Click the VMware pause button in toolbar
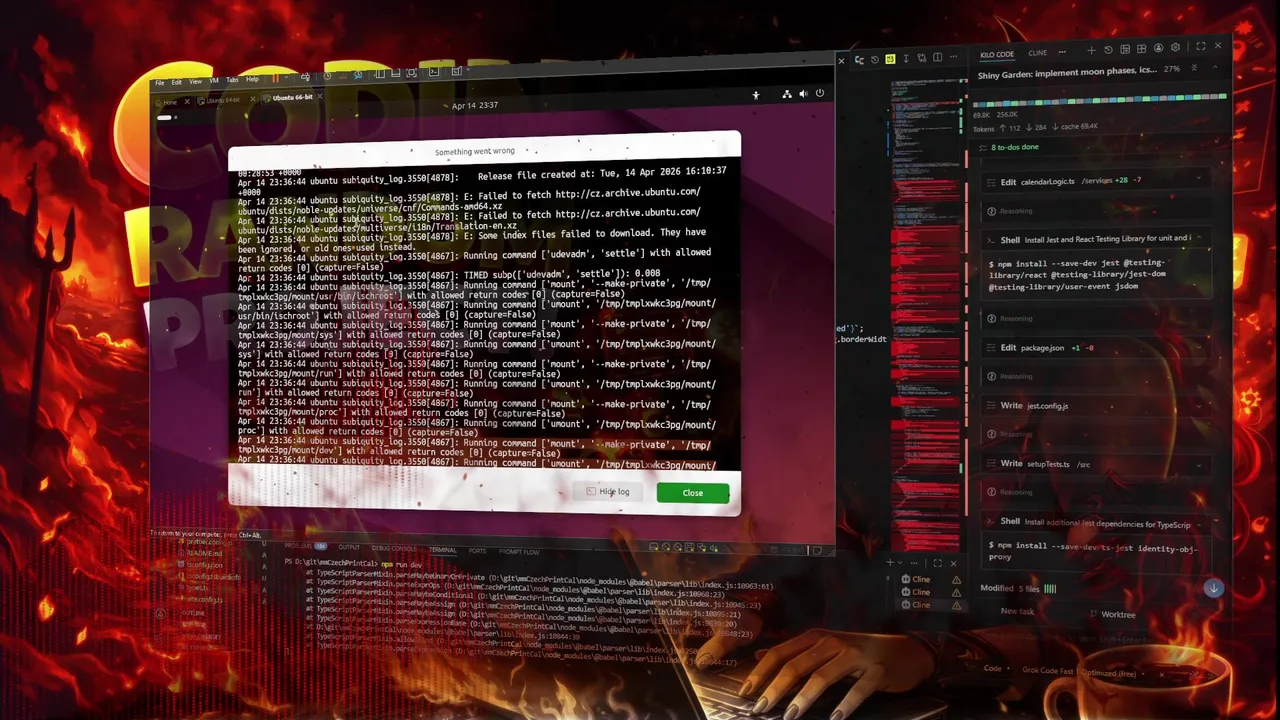This screenshot has width=1280, height=720. pyautogui.click(x=275, y=78)
